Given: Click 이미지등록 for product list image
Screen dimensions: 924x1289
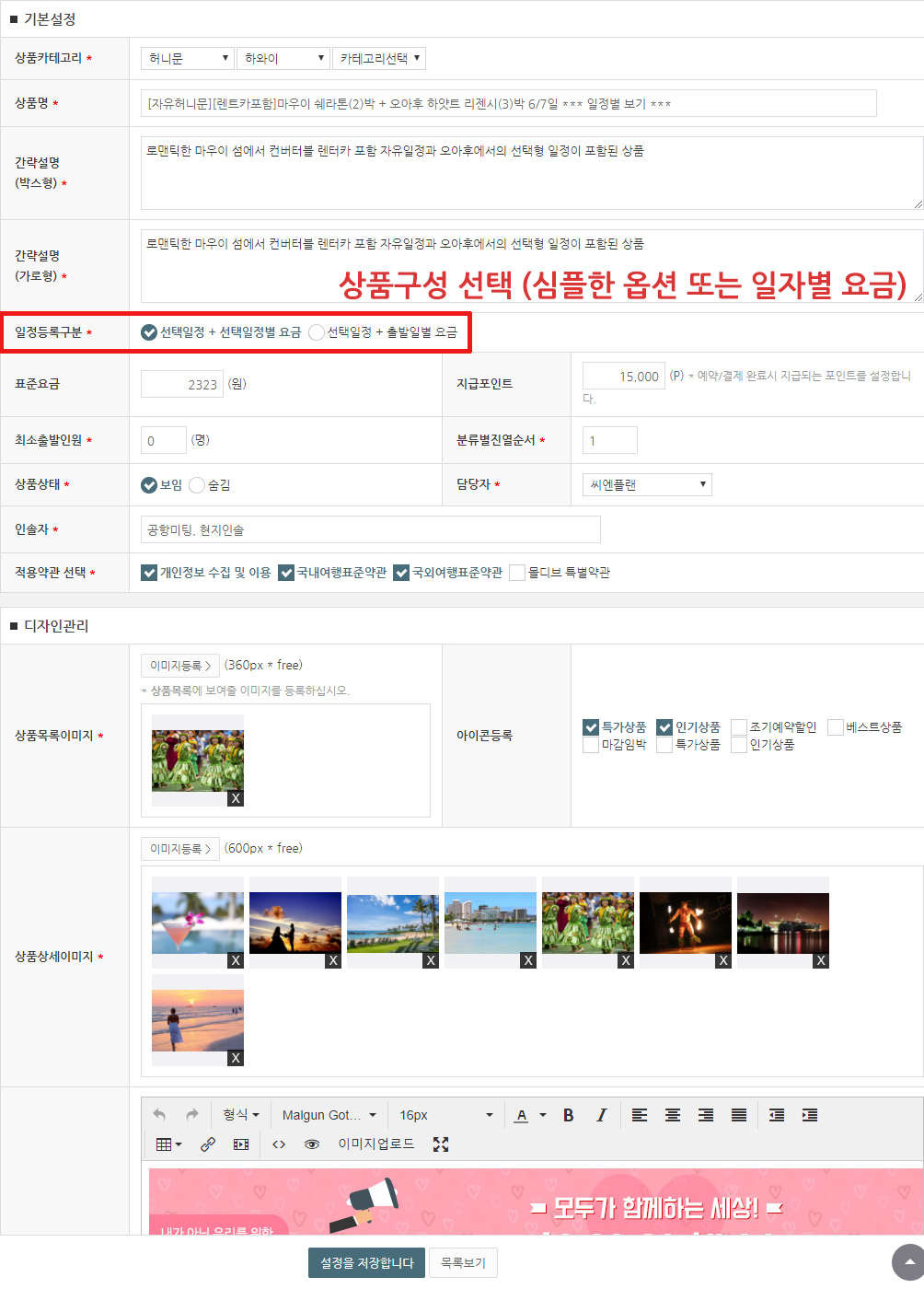Looking at the screenshot, I should [x=180, y=666].
